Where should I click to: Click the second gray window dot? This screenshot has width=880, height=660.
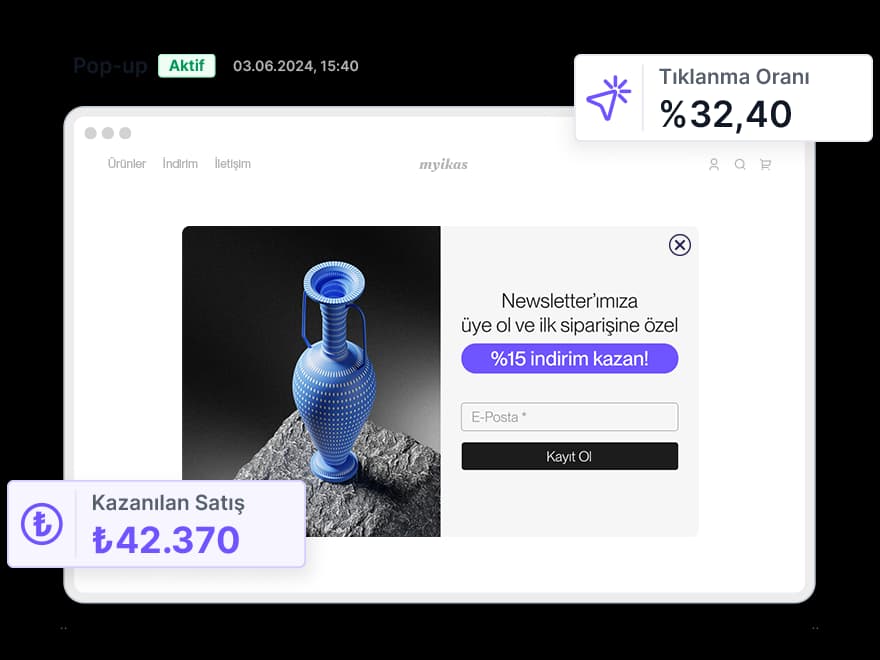(108, 133)
